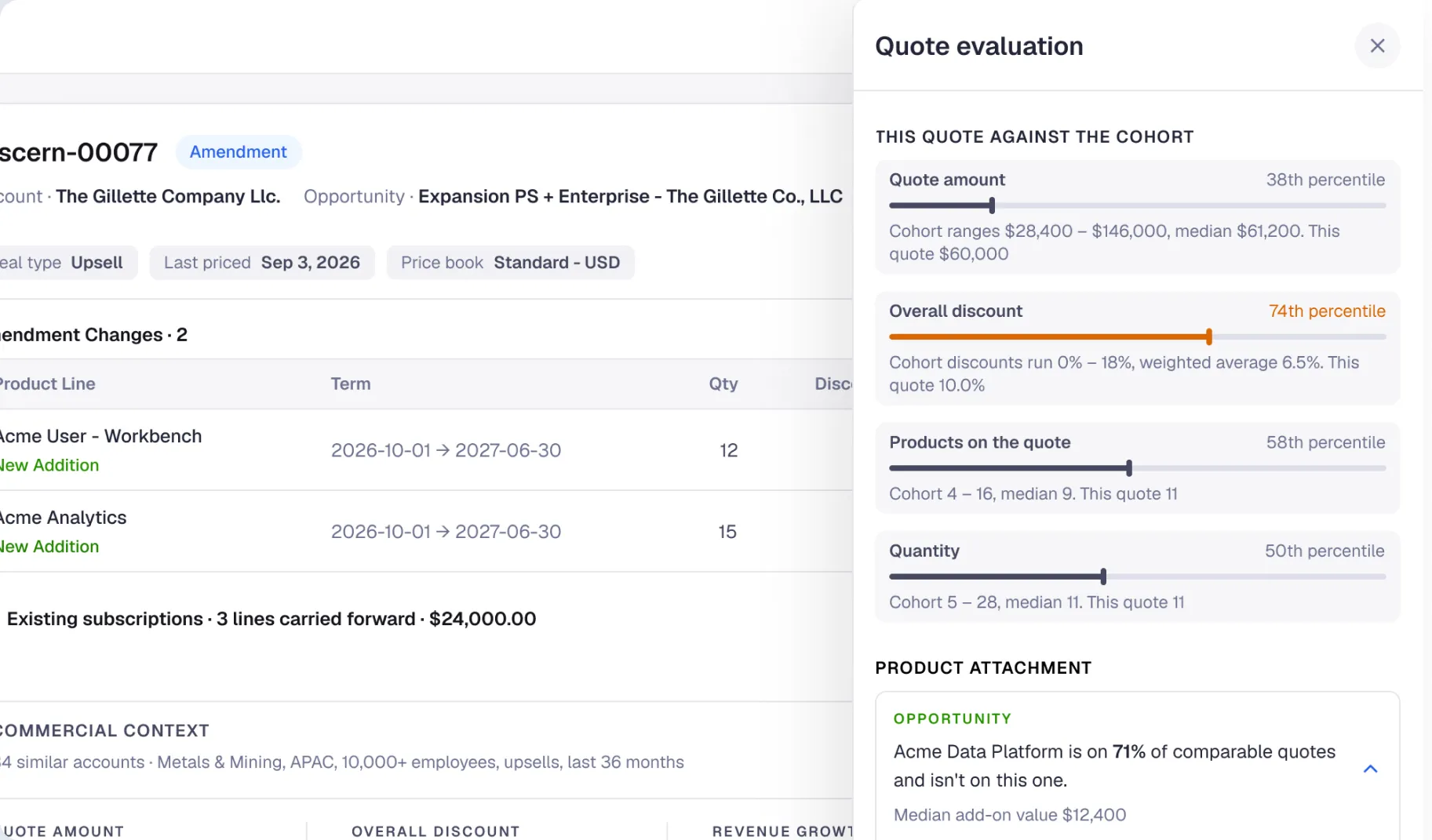Click the similar accounts description line

click(x=342, y=762)
